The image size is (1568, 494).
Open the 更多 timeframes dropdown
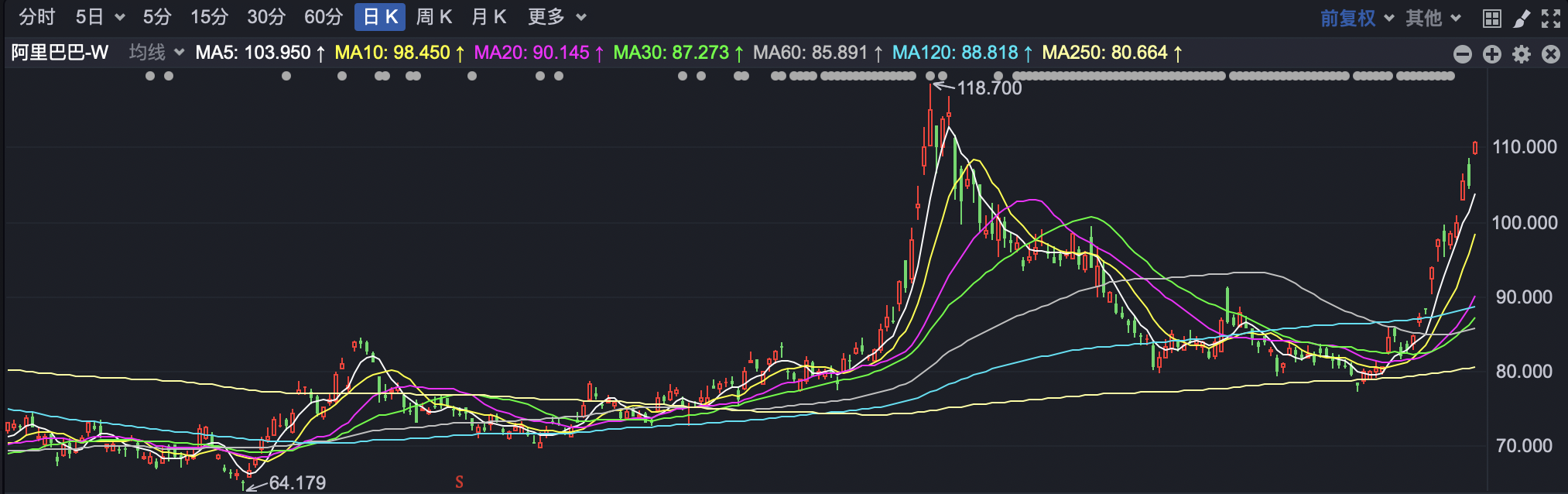point(556,17)
